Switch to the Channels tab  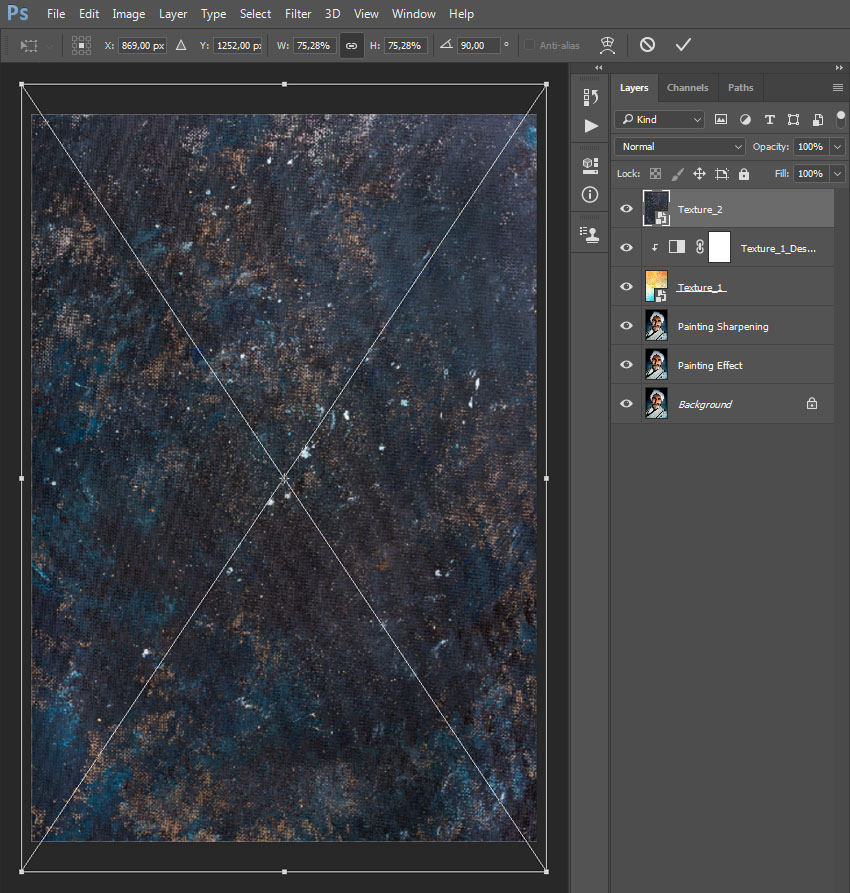coord(687,88)
